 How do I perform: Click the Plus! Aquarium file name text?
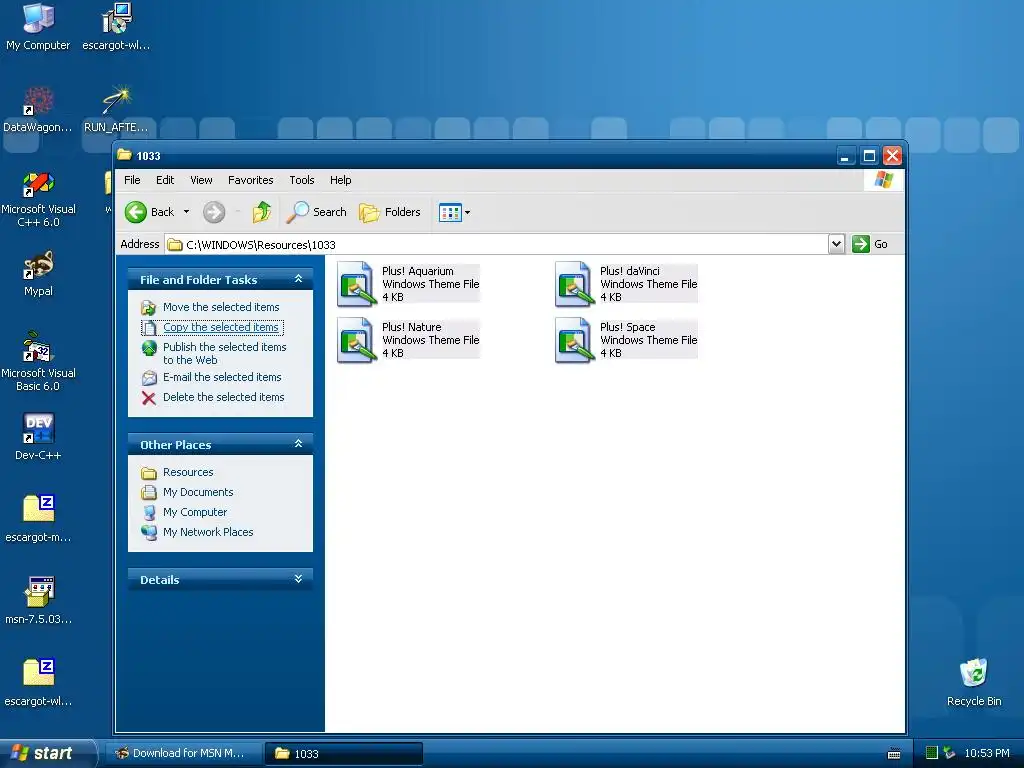pos(417,271)
